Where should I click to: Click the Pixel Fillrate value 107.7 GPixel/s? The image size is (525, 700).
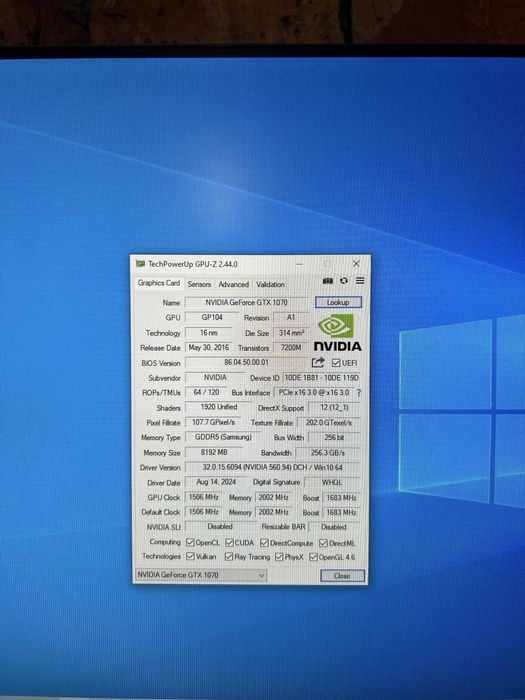(x=213, y=422)
